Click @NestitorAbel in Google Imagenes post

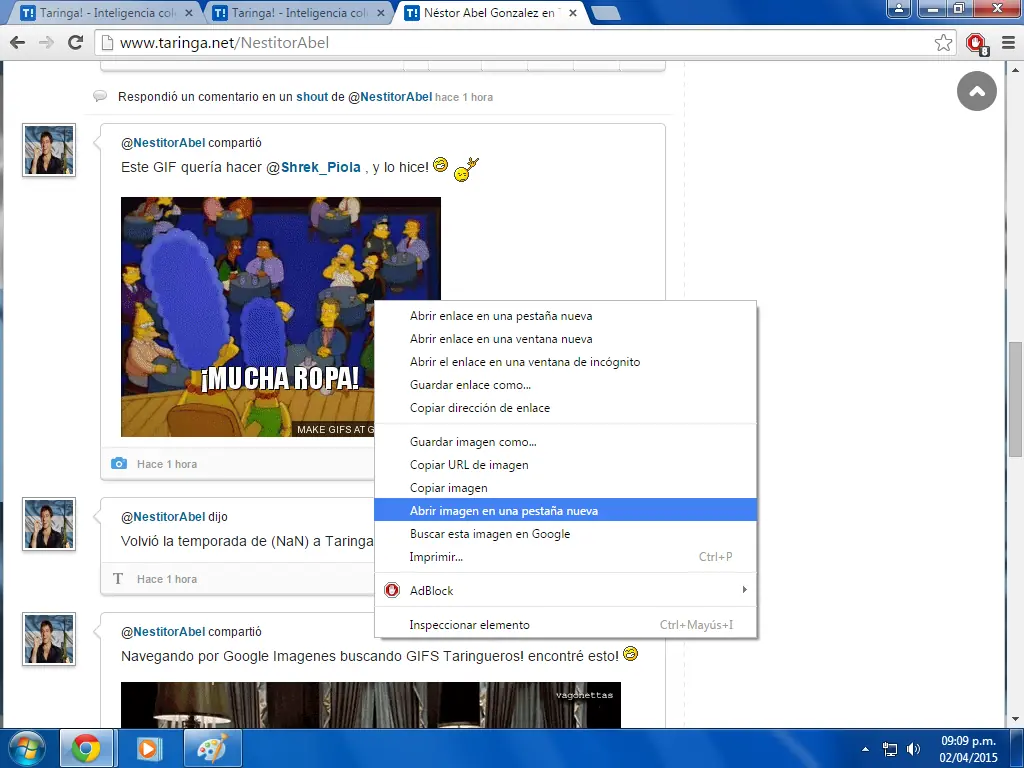pos(163,632)
